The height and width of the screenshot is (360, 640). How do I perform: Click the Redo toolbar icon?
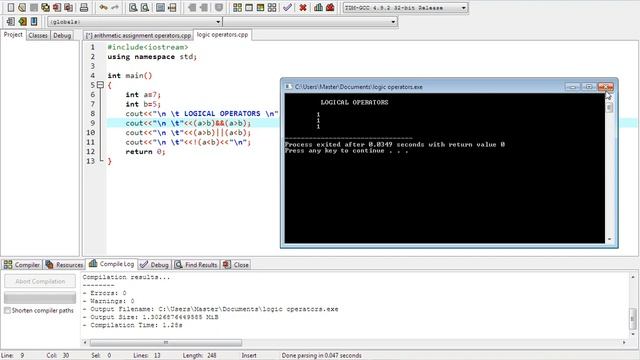(x=115, y=7)
